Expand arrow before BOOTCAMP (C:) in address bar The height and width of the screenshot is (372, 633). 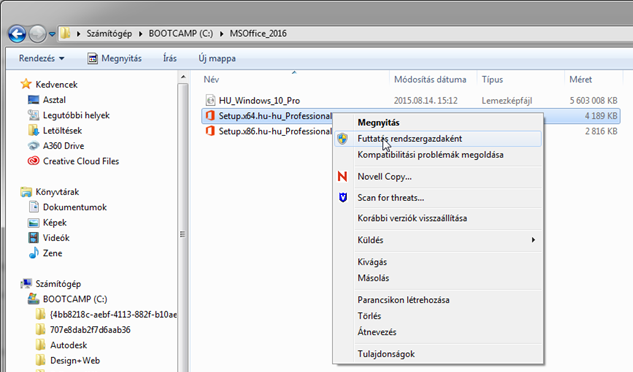[x=140, y=34]
